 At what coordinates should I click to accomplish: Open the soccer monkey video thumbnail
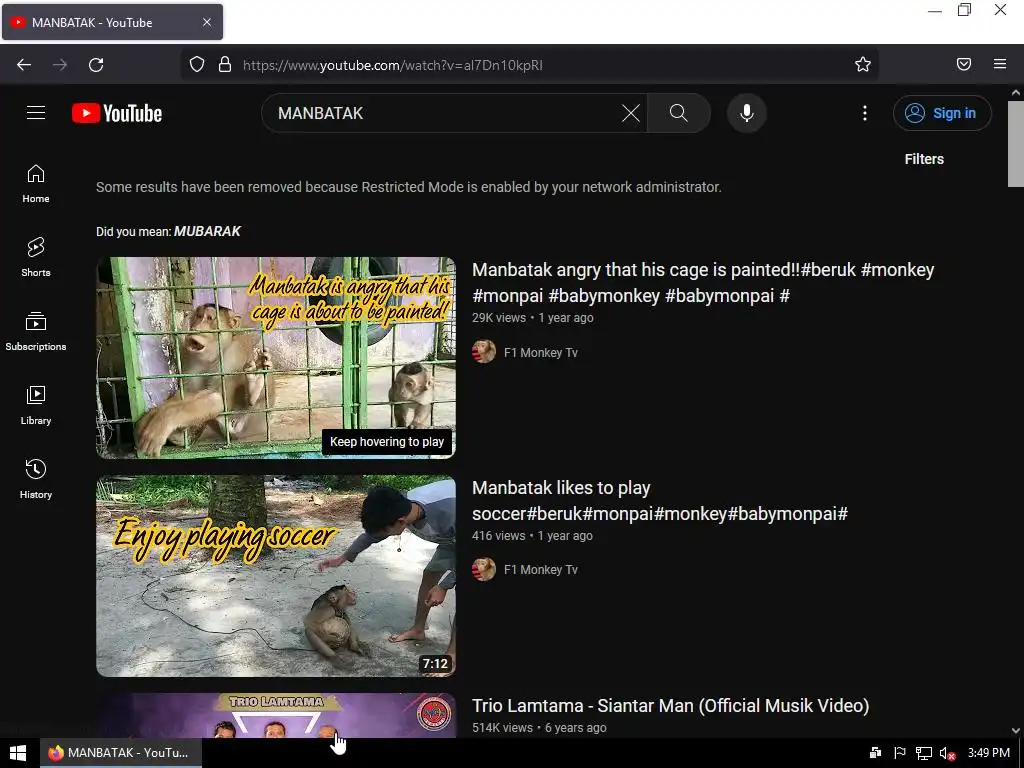pos(276,575)
